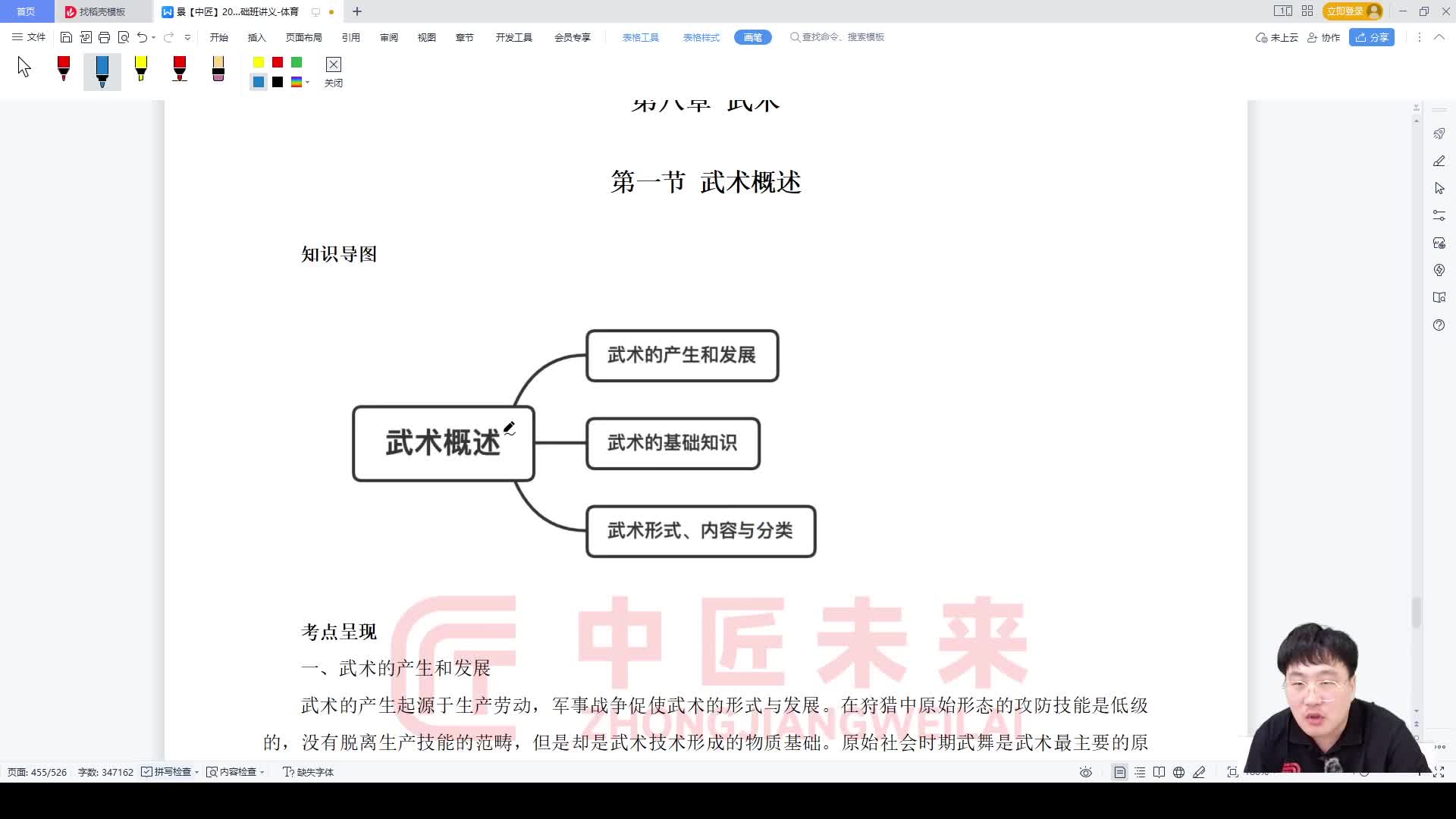The image size is (1456, 819).
Task: Choose the green ink color swatch
Action: coord(296,62)
